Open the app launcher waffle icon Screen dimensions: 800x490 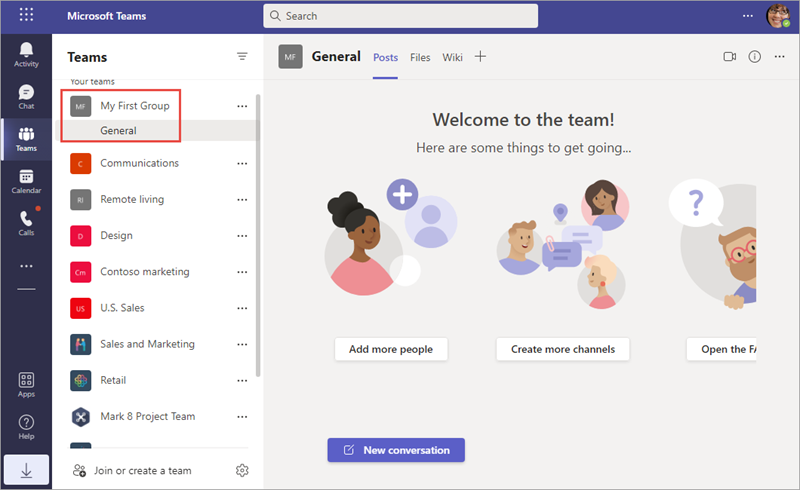27,15
